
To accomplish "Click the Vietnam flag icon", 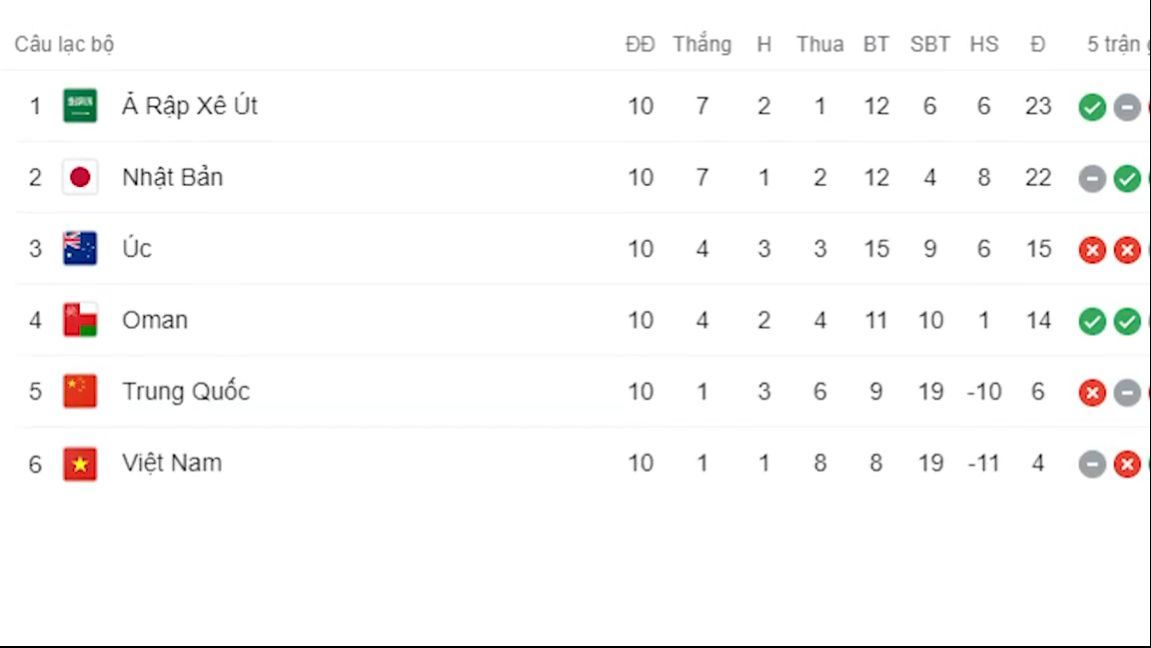I will (x=80, y=463).
